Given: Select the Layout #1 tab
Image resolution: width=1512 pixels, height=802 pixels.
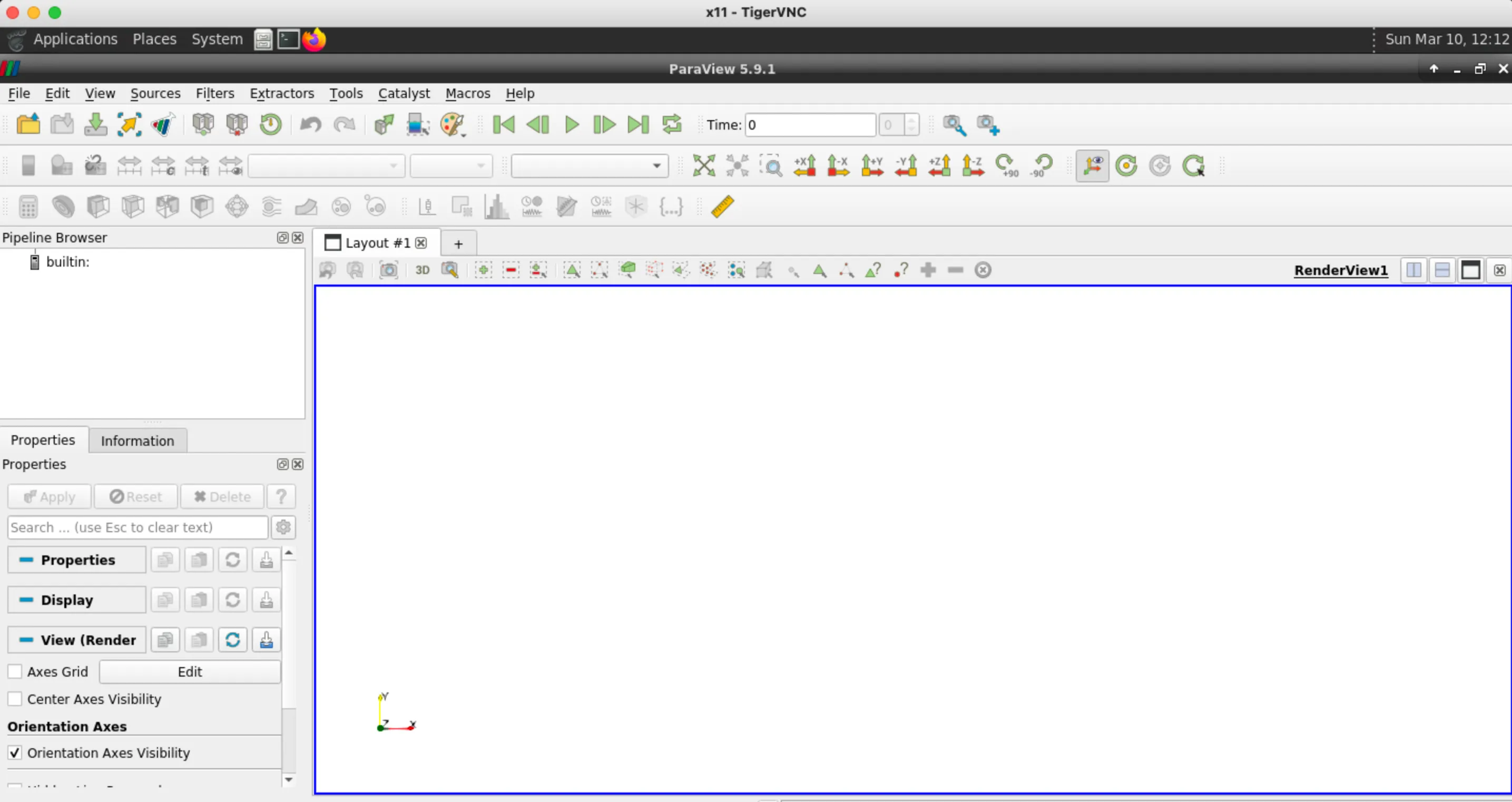Looking at the screenshot, I should pyautogui.click(x=377, y=243).
